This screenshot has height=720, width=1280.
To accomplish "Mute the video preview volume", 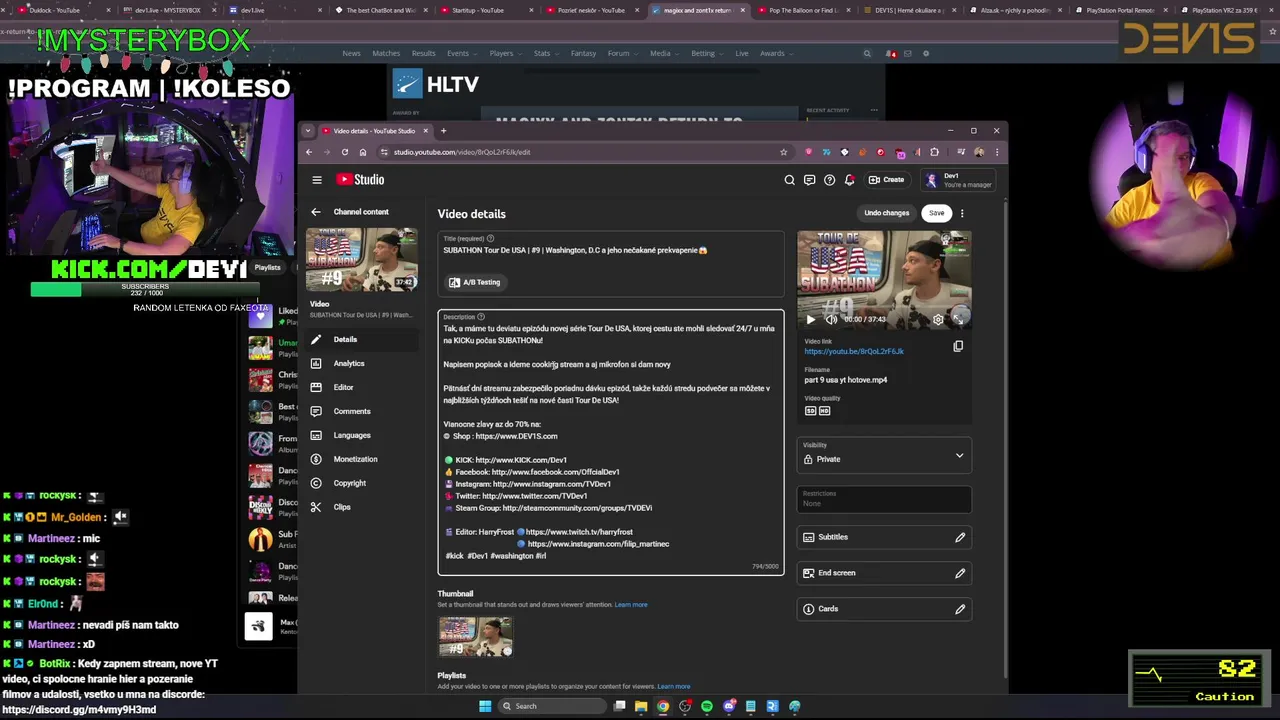I will [x=829, y=319].
